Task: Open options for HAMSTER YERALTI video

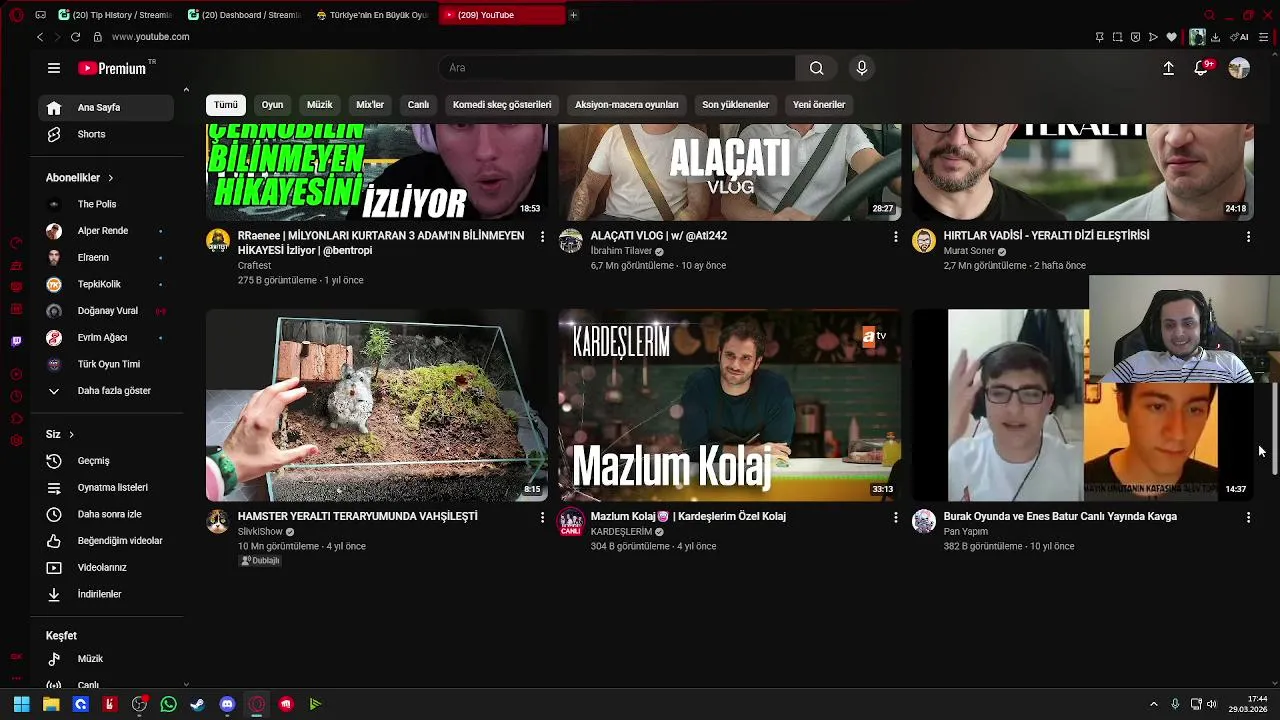Action: point(542,517)
